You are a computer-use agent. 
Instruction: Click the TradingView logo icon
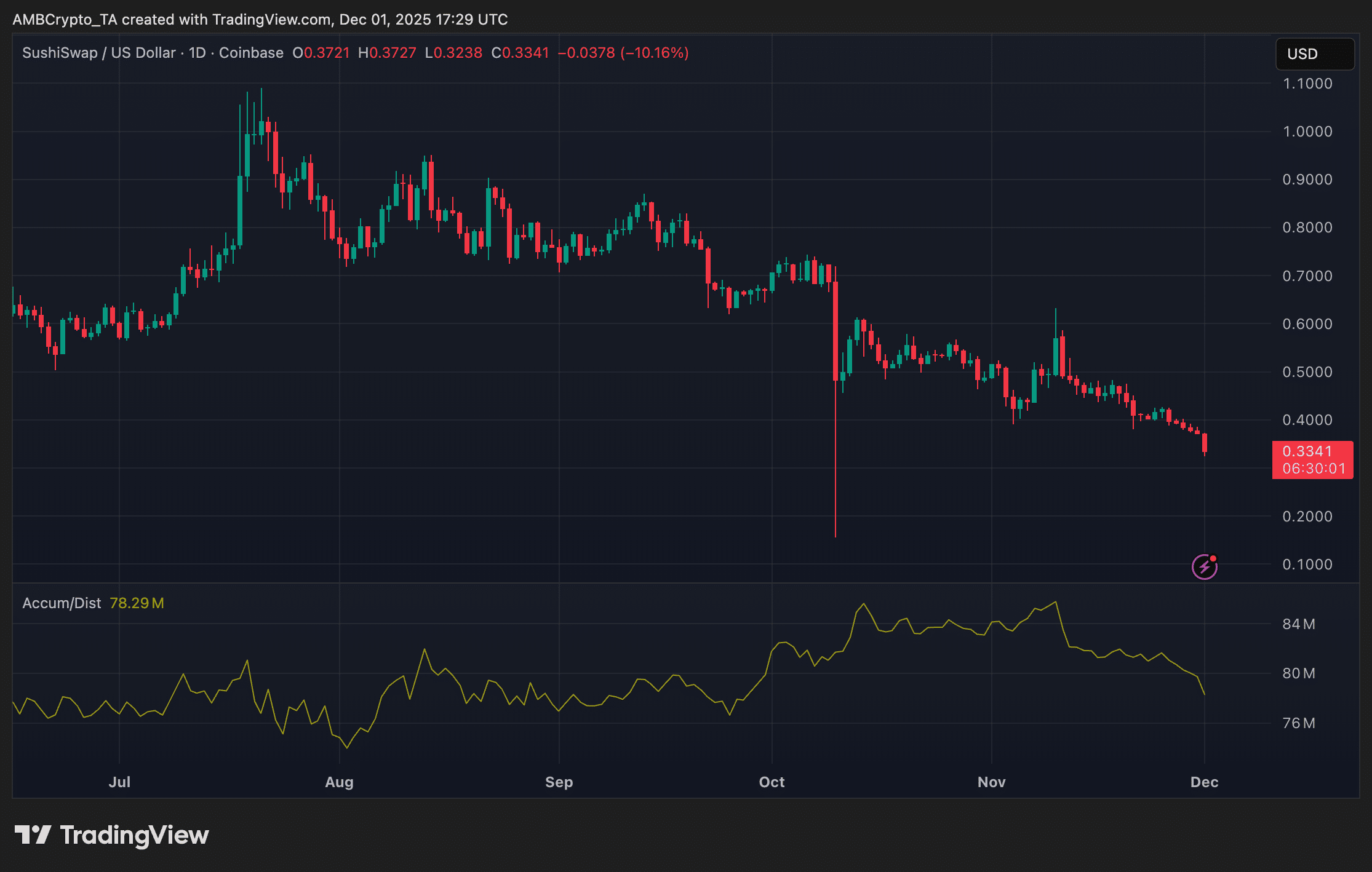pos(33,834)
